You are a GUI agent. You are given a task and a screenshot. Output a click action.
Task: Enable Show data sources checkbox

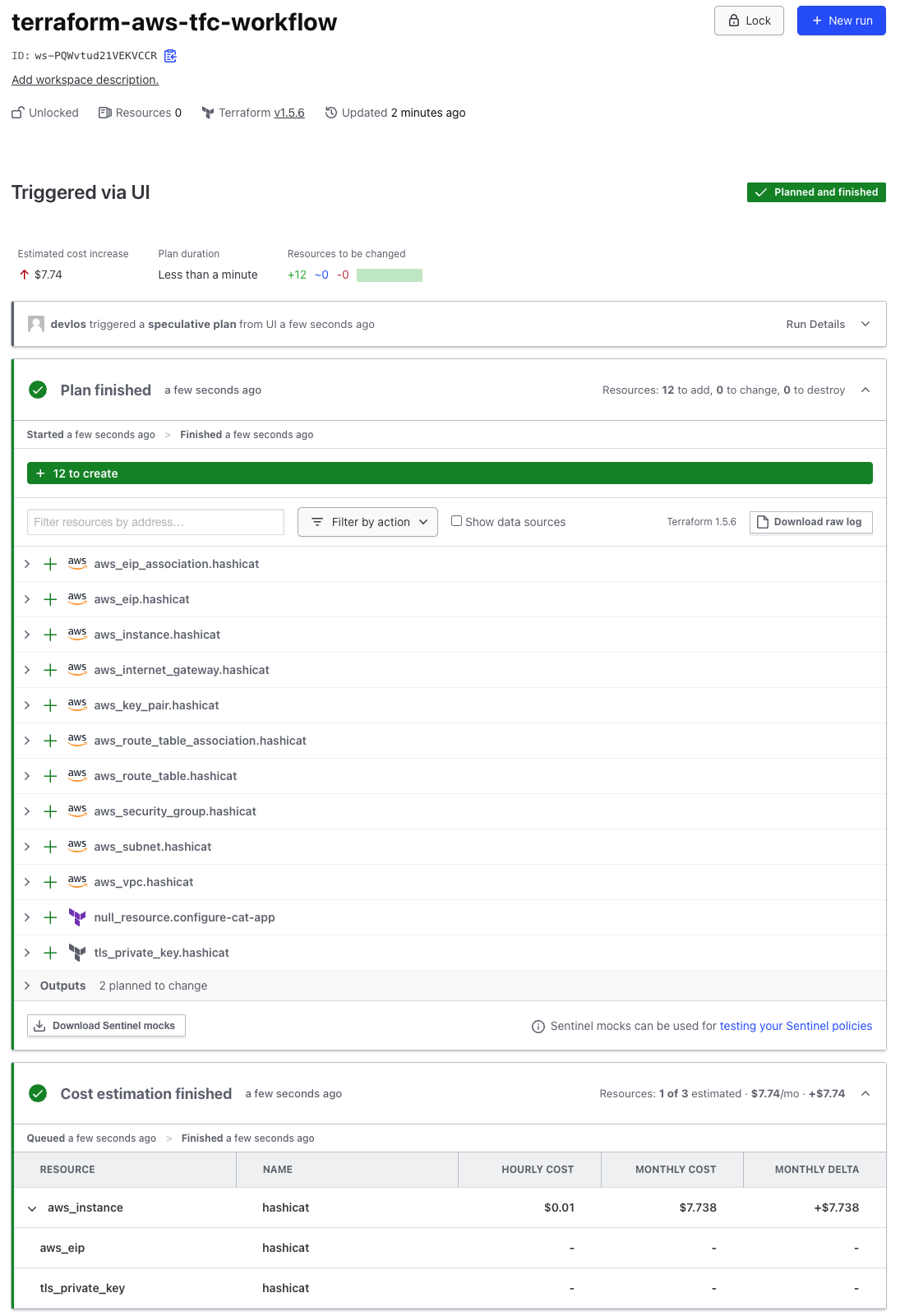click(x=456, y=521)
